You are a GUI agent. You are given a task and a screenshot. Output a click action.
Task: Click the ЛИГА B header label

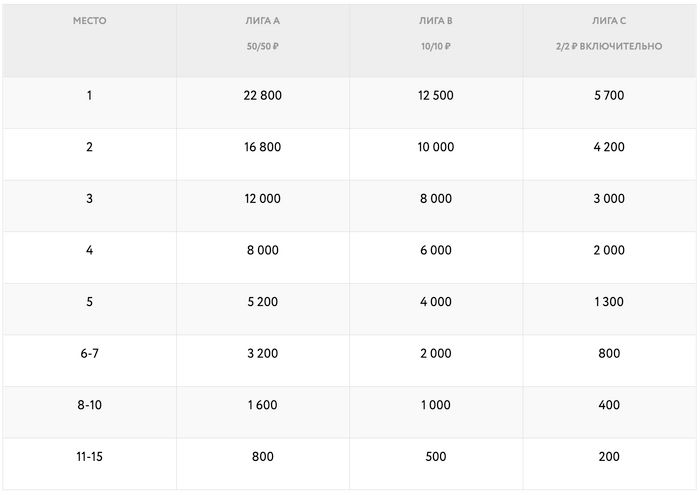point(436,21)
